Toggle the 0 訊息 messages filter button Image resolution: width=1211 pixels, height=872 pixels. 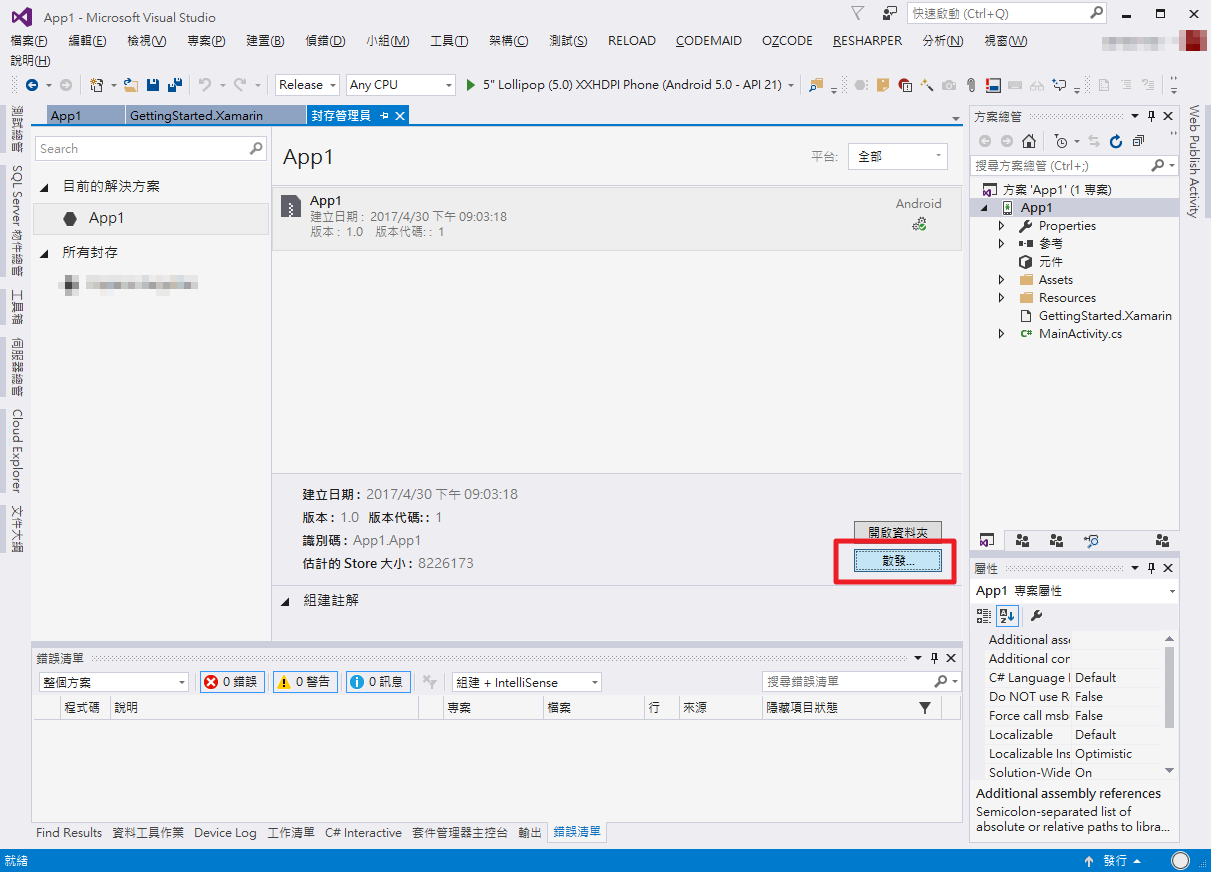(x=378, y=682)
